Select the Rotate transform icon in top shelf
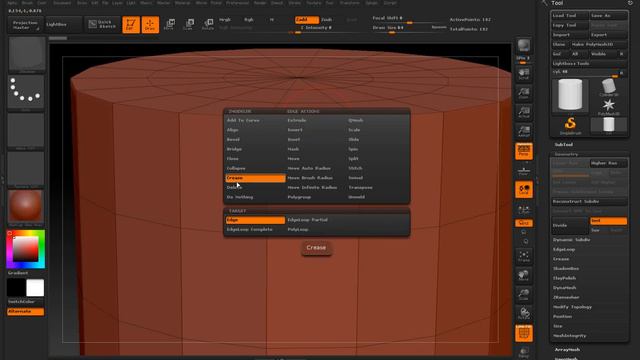This screenshot has height=360, width=640. (x=208, y=24)
